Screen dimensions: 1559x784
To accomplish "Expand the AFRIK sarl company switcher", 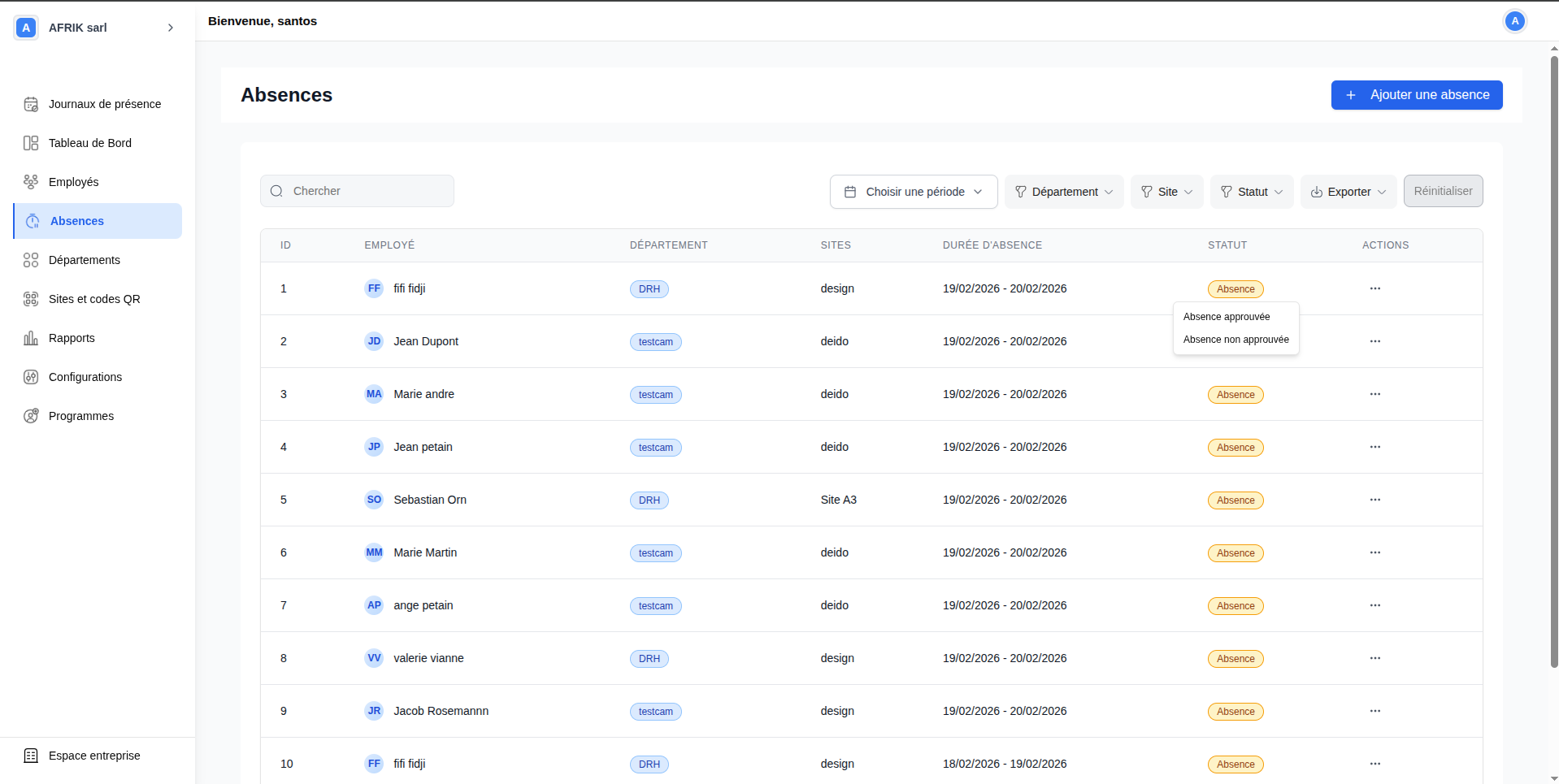I will click(170, 28).
